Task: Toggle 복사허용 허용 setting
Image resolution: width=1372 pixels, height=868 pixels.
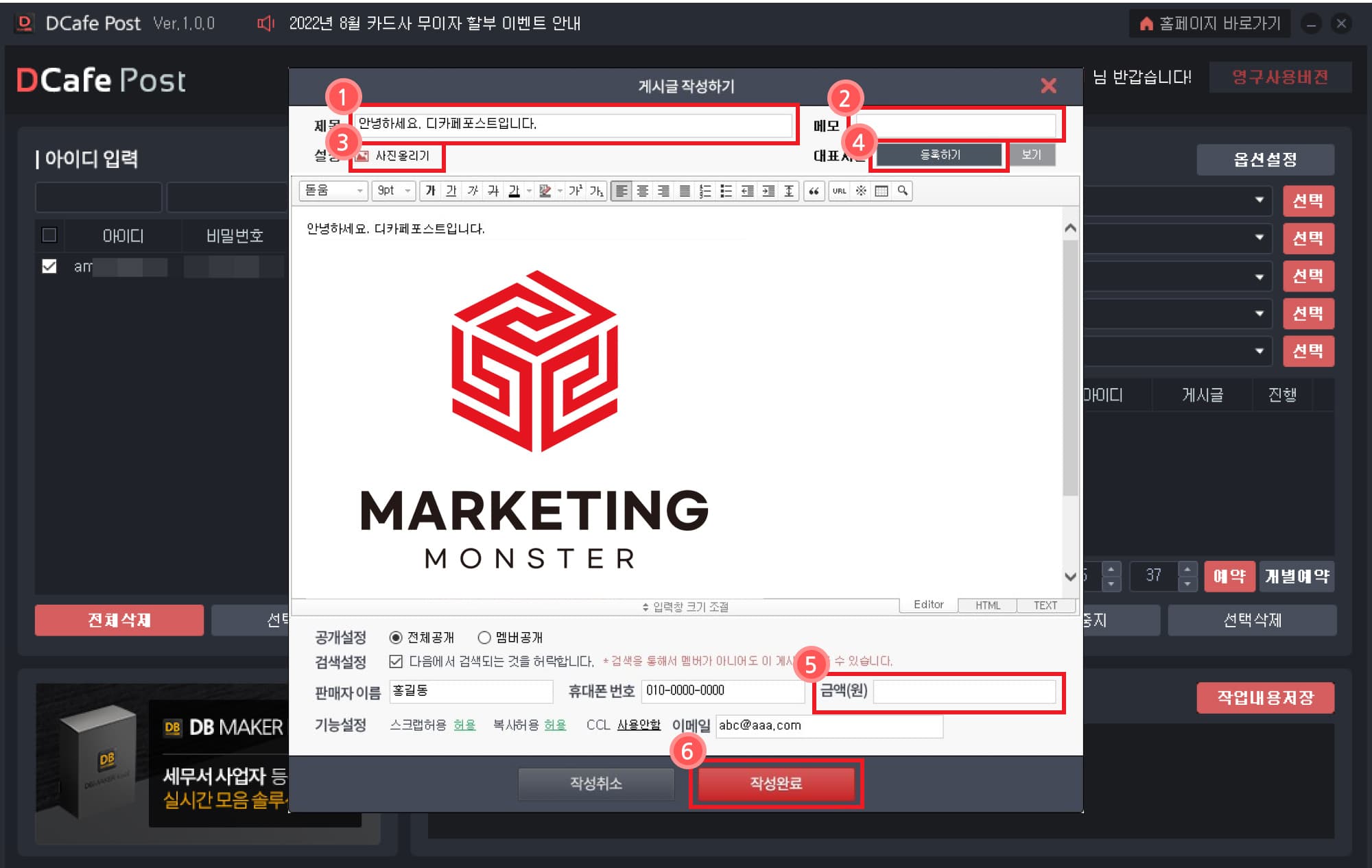Action: pos(555,725)
